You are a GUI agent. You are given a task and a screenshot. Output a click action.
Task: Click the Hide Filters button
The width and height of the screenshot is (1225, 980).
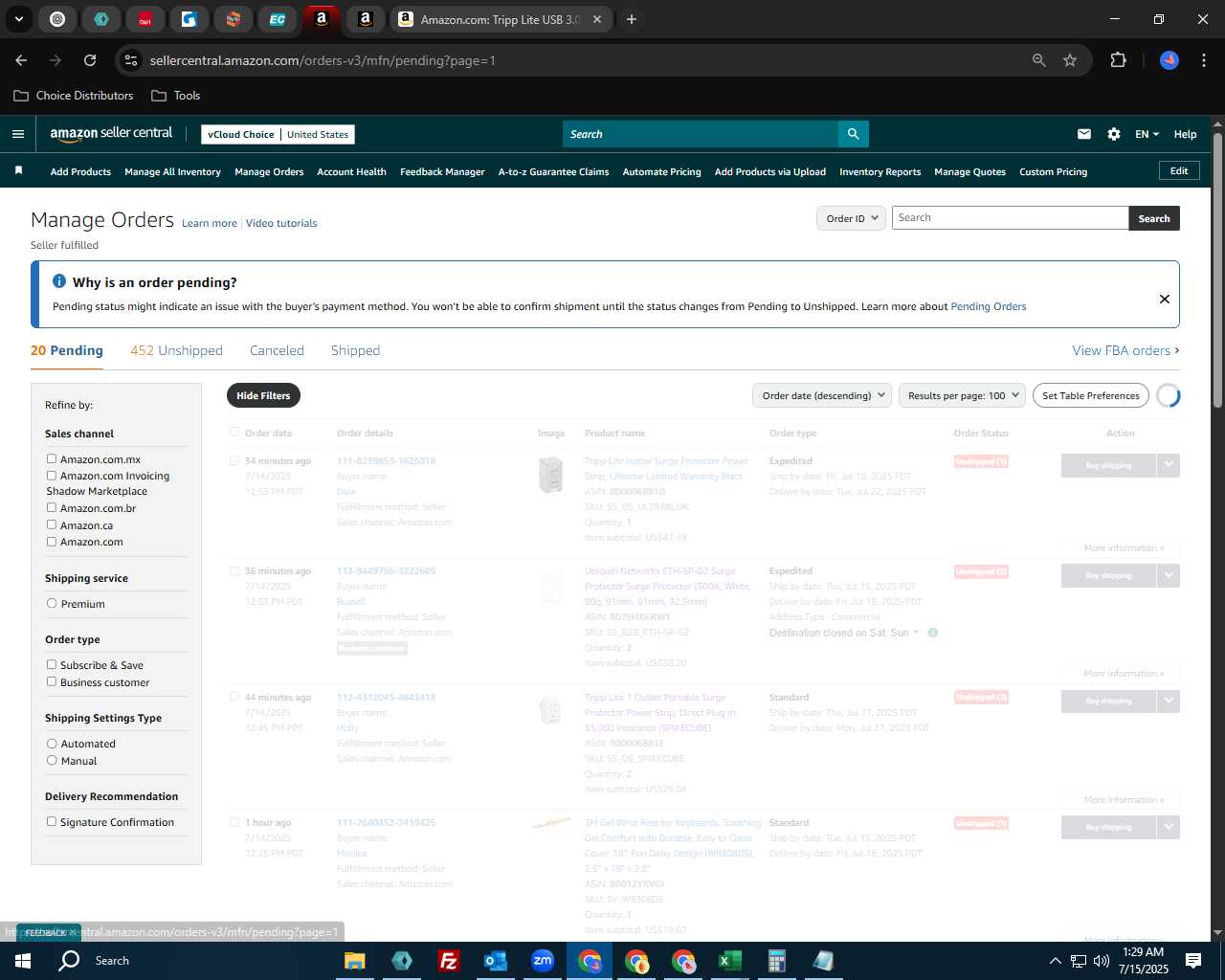(263, 395)
